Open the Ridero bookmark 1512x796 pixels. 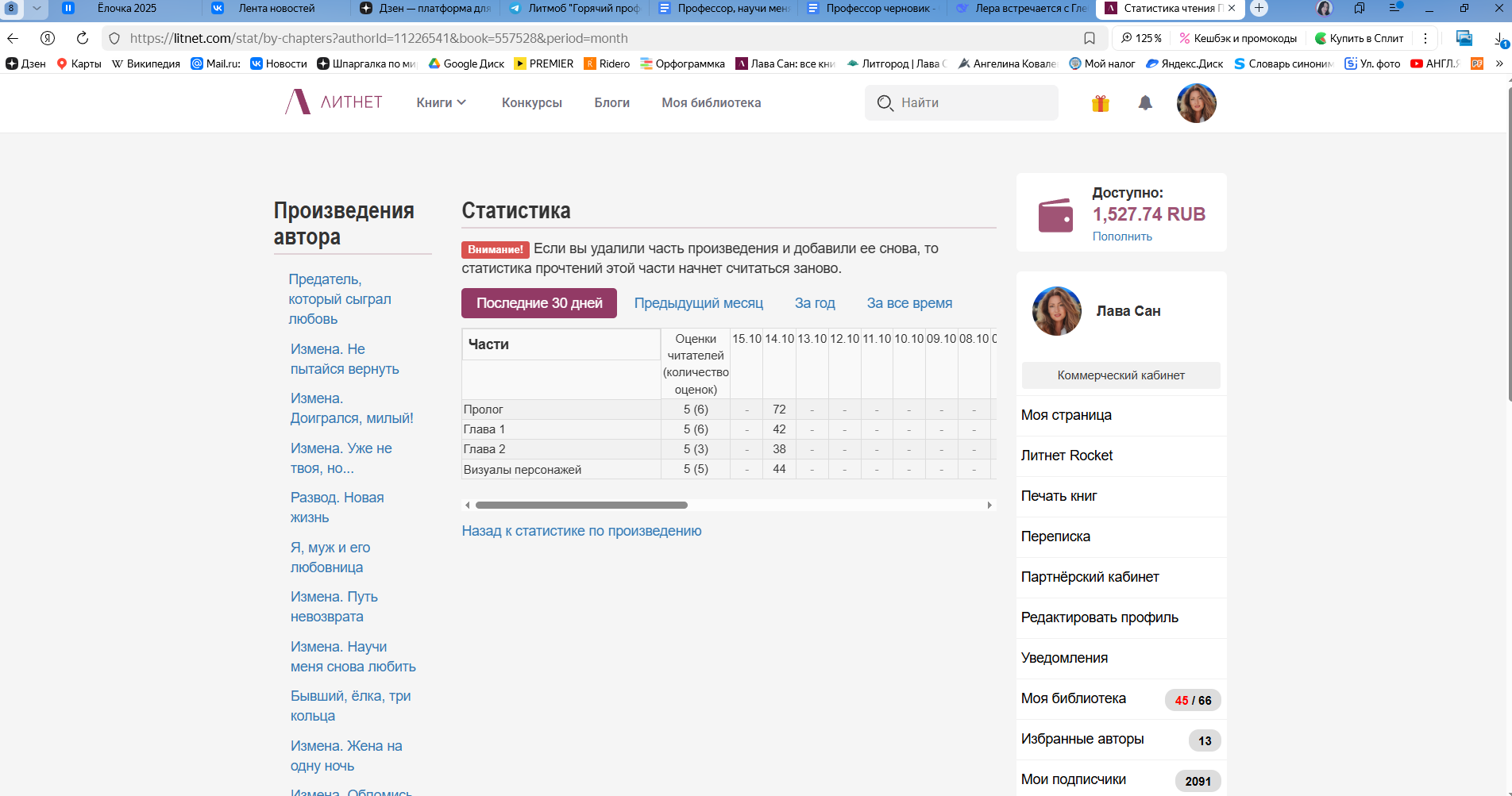[x=607, y=63]
